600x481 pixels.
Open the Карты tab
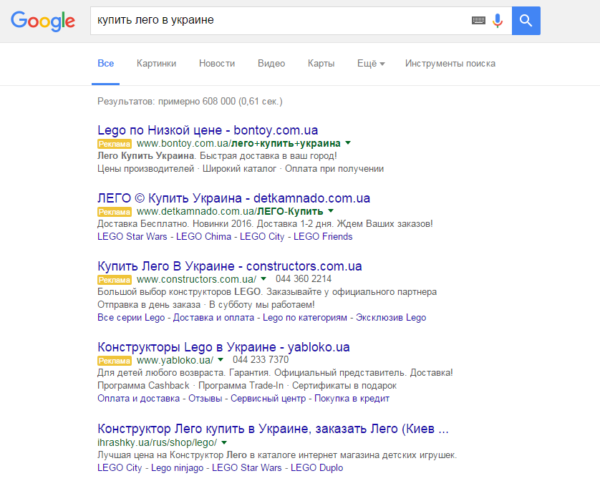[x=321, y=63]
